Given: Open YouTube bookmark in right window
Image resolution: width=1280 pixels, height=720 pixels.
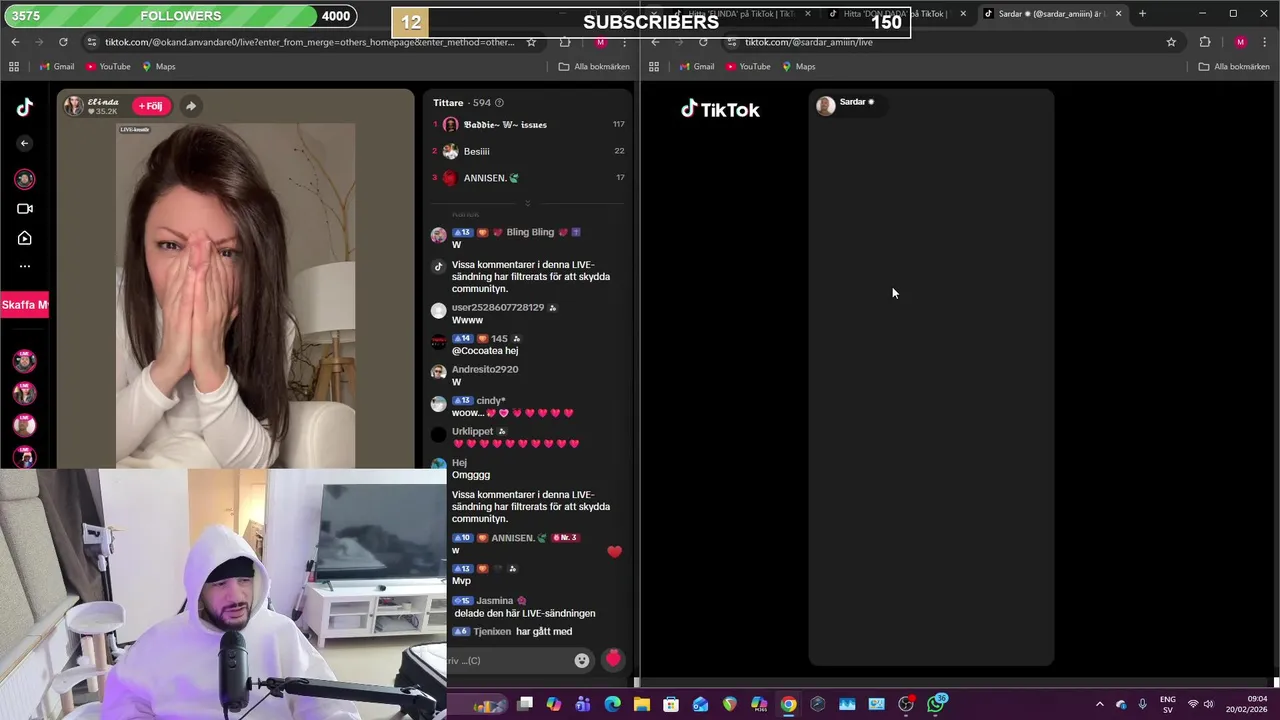Looking at the screenshot, I should point(748,66).
